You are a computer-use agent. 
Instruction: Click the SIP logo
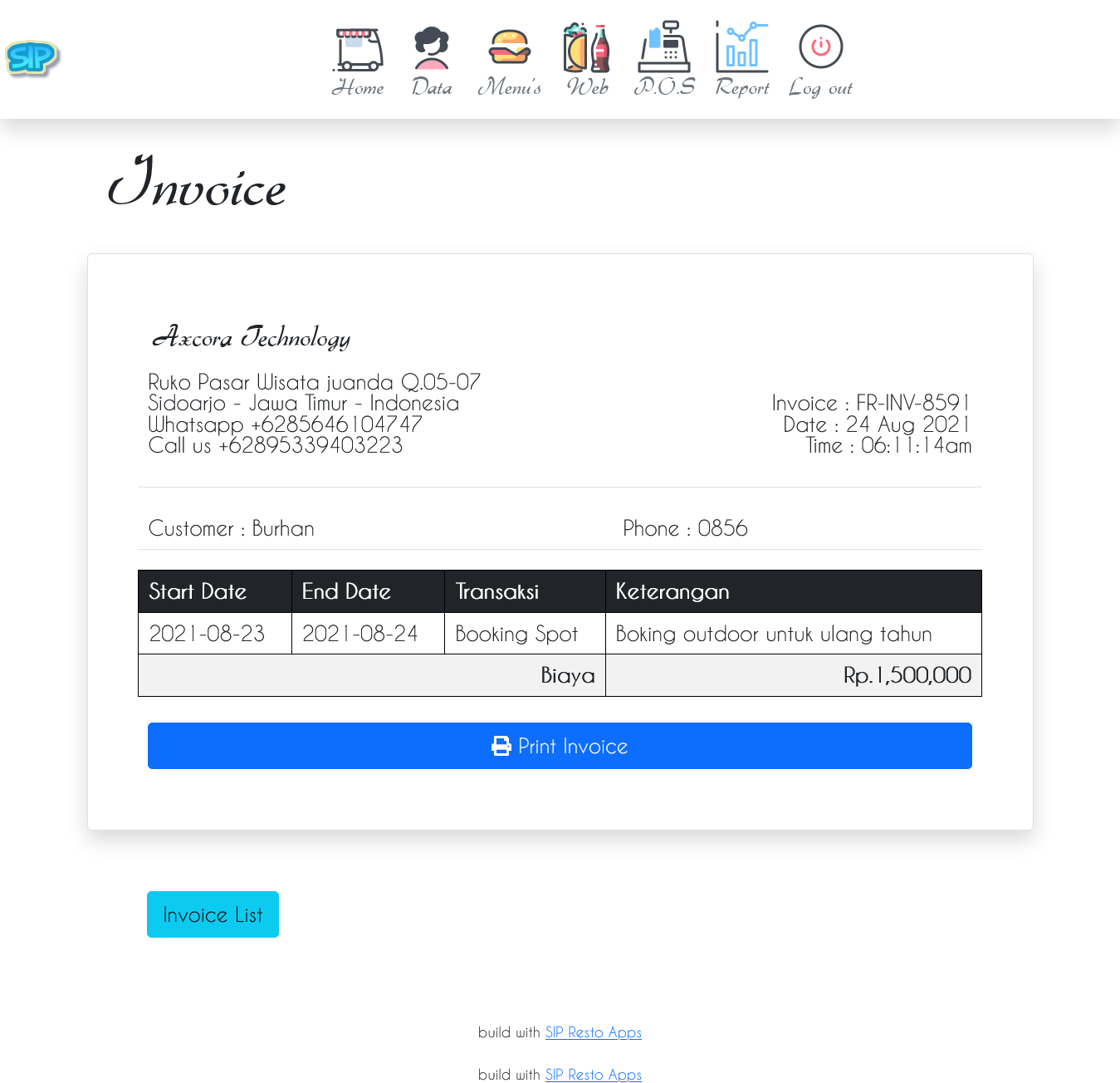coord(32,58)
